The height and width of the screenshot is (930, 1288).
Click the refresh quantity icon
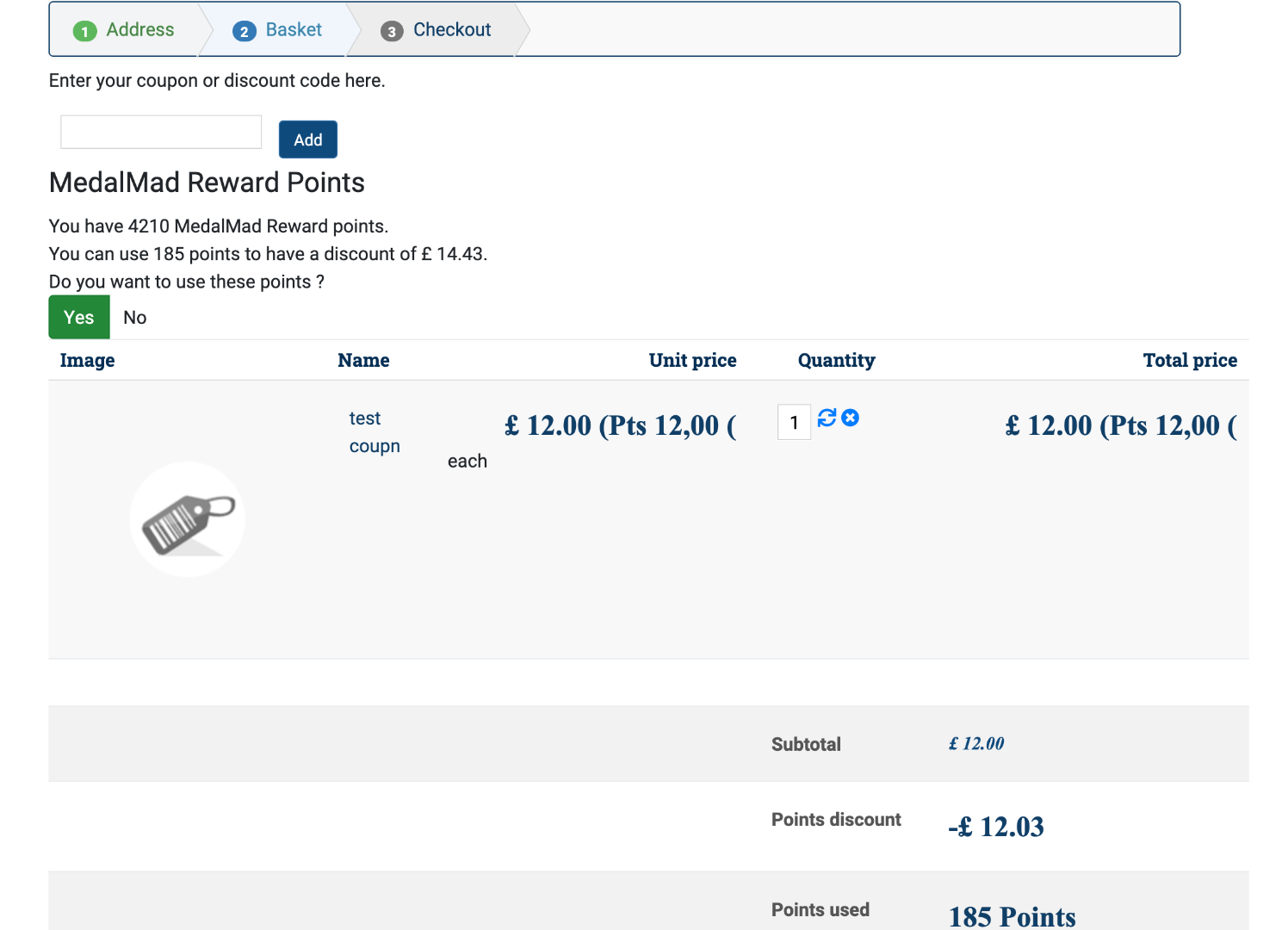827,418
